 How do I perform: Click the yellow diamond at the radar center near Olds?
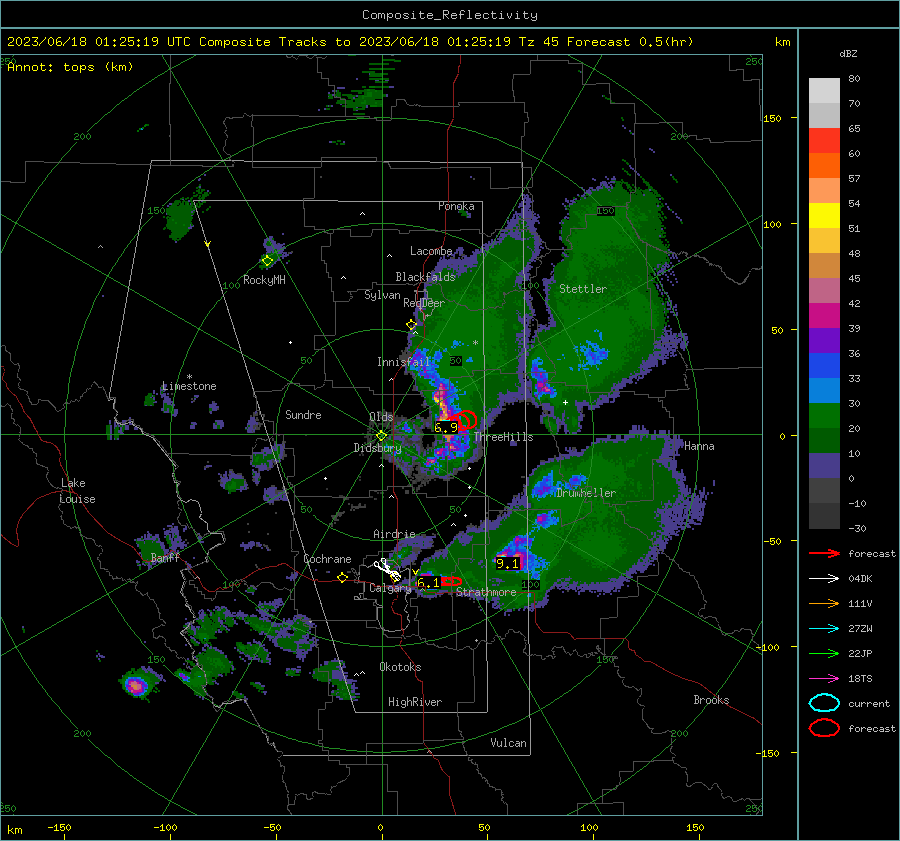[x=381, y=436]
